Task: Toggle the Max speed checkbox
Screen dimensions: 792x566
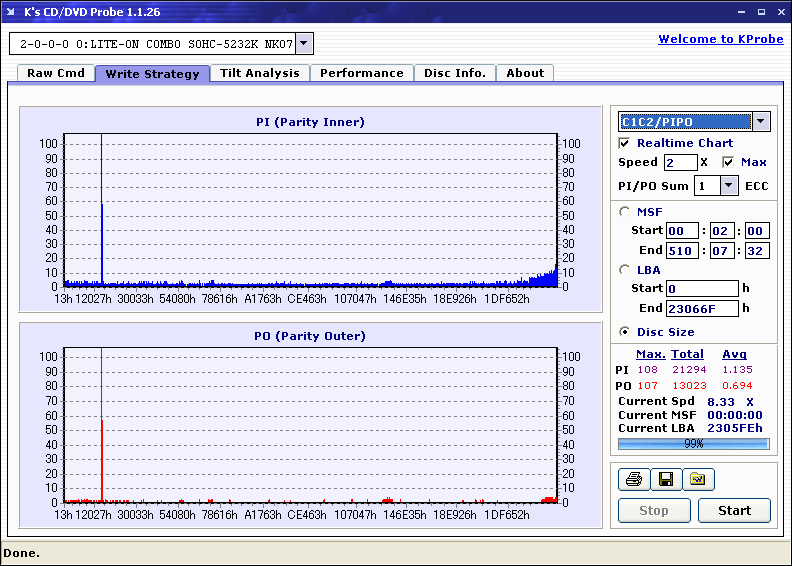Action: pos(728,162)
